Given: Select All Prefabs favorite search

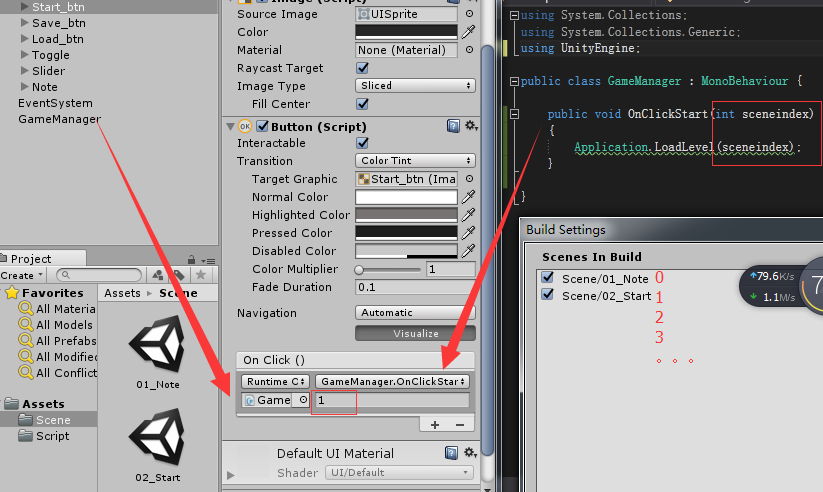Looking at the screenshot, I should tap(57, 341).
